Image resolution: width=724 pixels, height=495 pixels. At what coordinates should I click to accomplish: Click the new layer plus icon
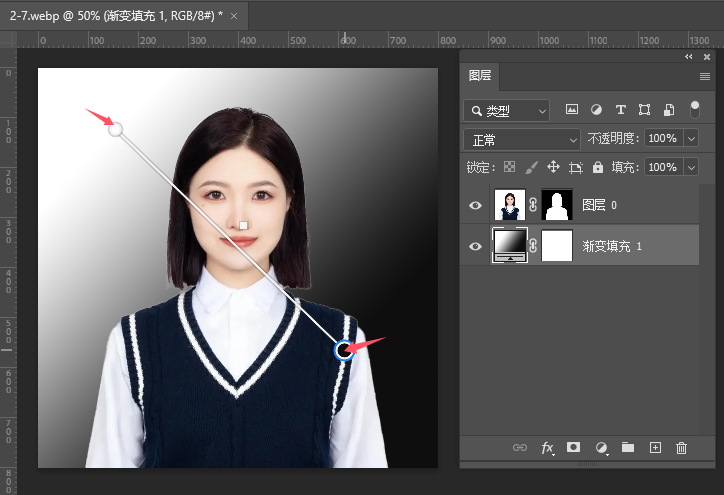[655, 448]
